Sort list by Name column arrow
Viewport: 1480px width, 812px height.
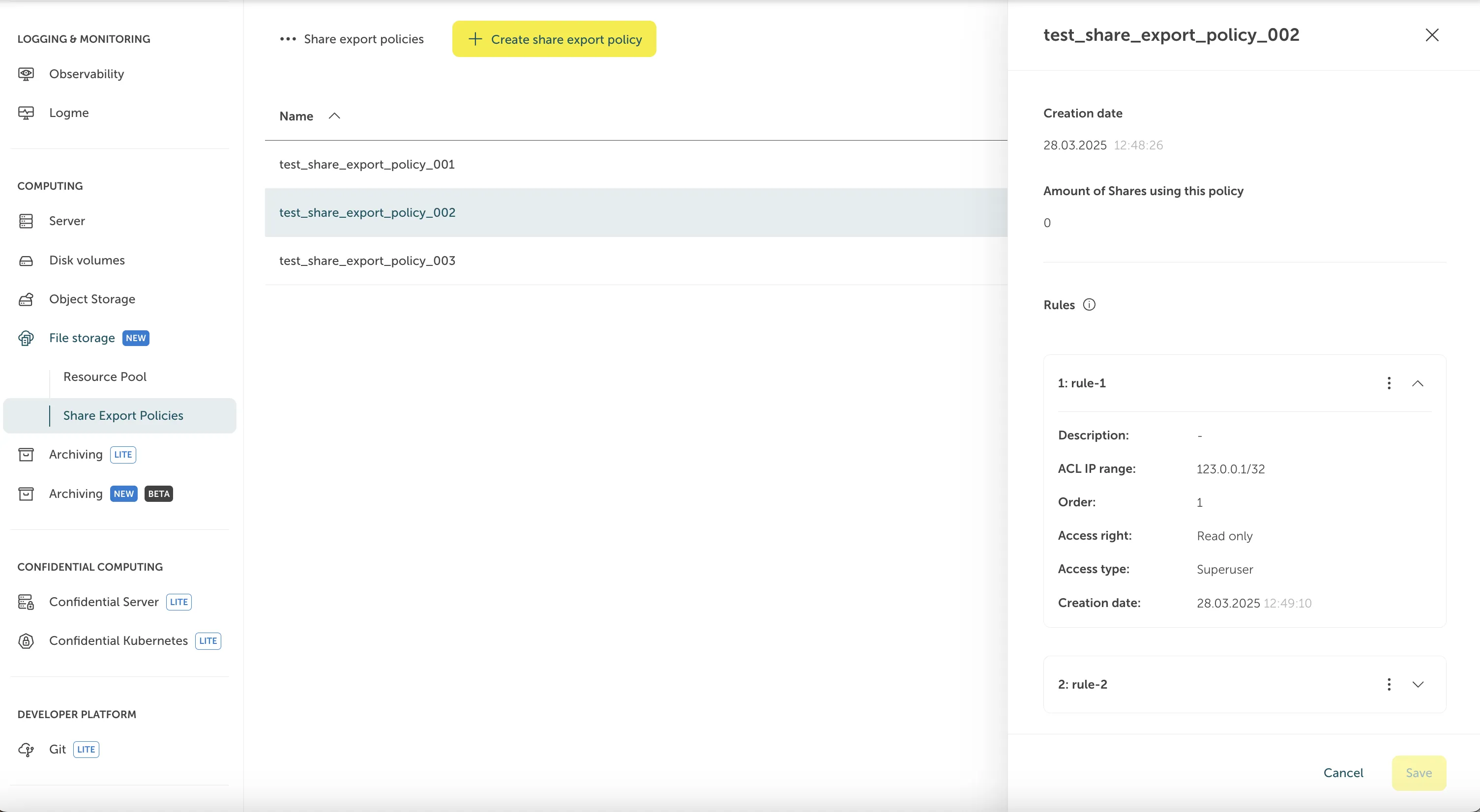pos(334,116)
